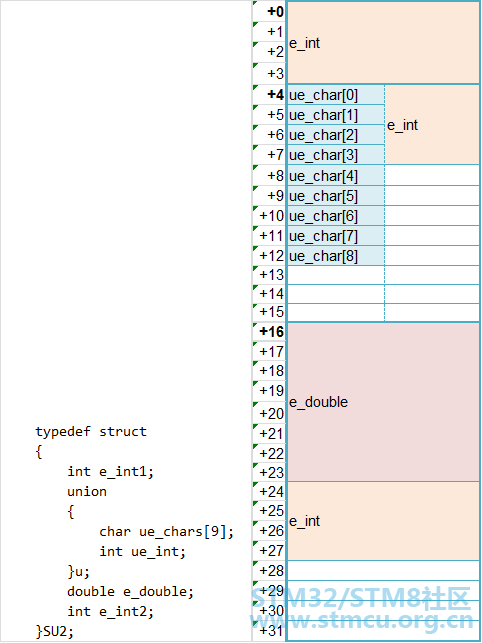Select the +4 bold offset cell
This screenshot has width=482, height=643.
click(x=270, y=95)
